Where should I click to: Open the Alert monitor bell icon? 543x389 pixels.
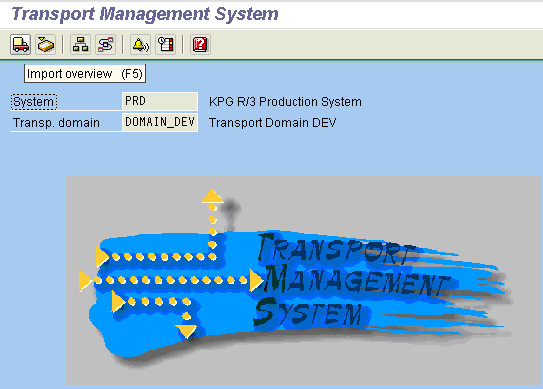tap(140, 44)
